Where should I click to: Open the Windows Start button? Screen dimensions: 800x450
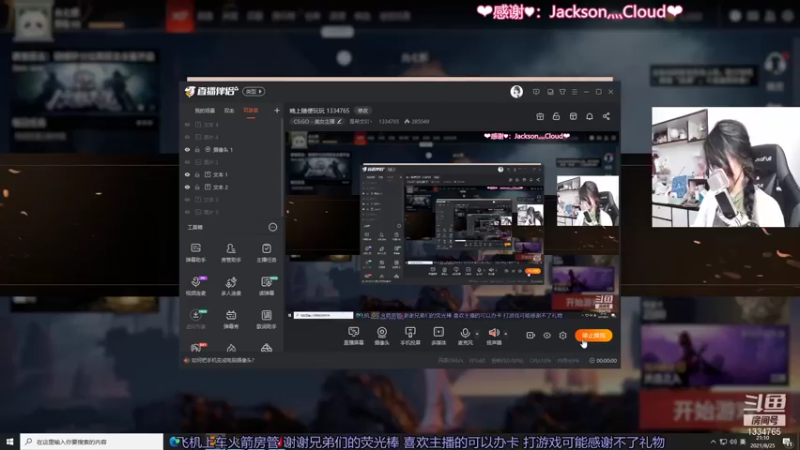[x=9, y=442]
